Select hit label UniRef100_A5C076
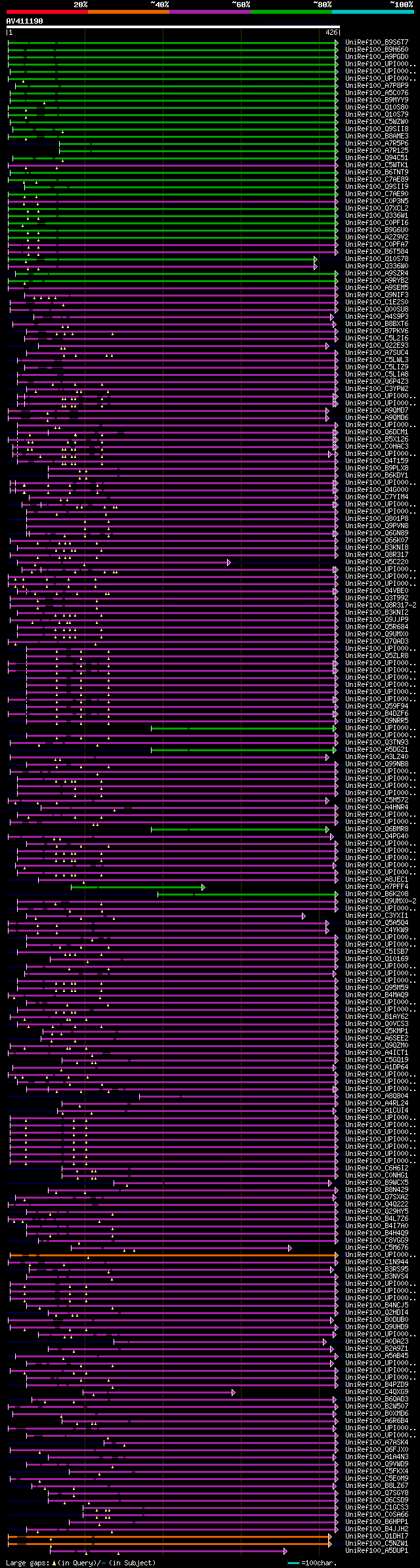Screen dimensions: 420x1568 [x=377, y=93]
